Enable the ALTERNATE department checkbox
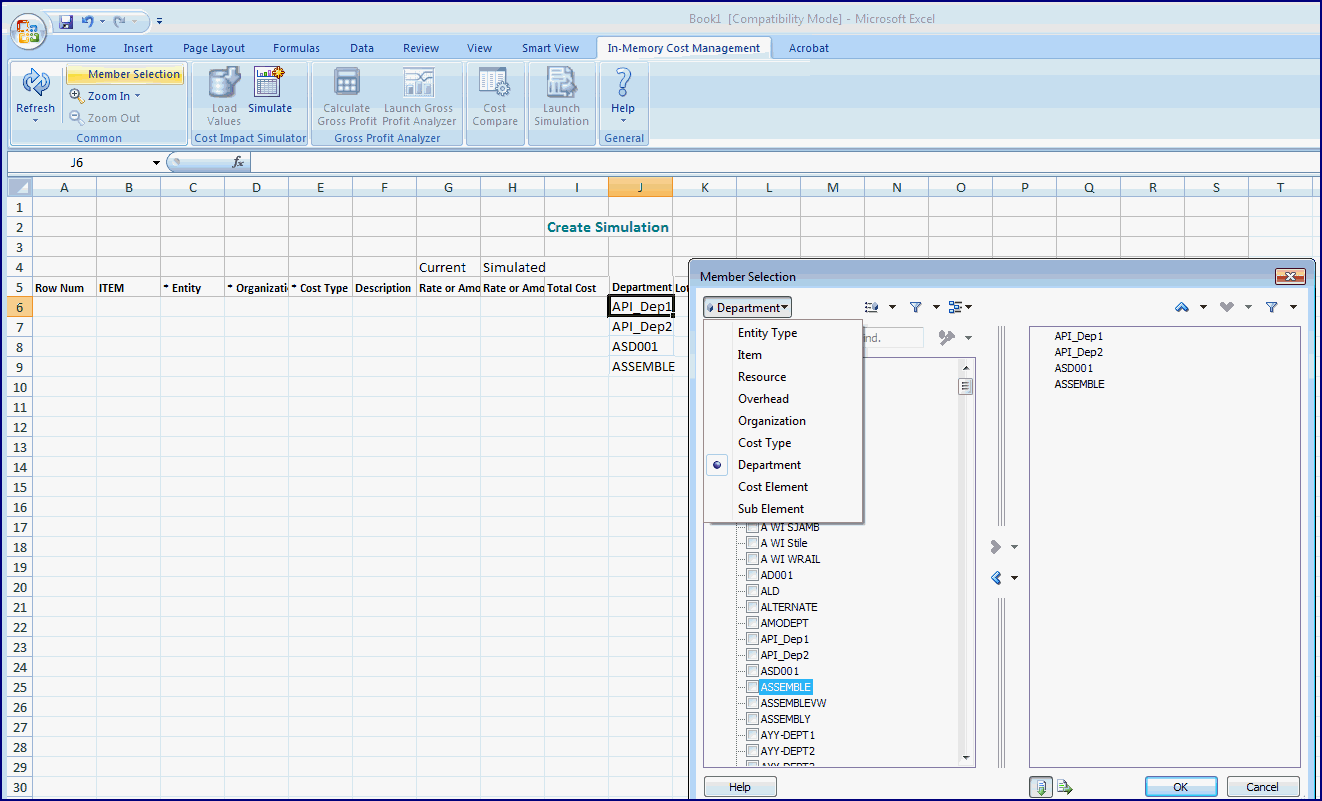Screen dimensions: 1322x801 coord(752,607)
